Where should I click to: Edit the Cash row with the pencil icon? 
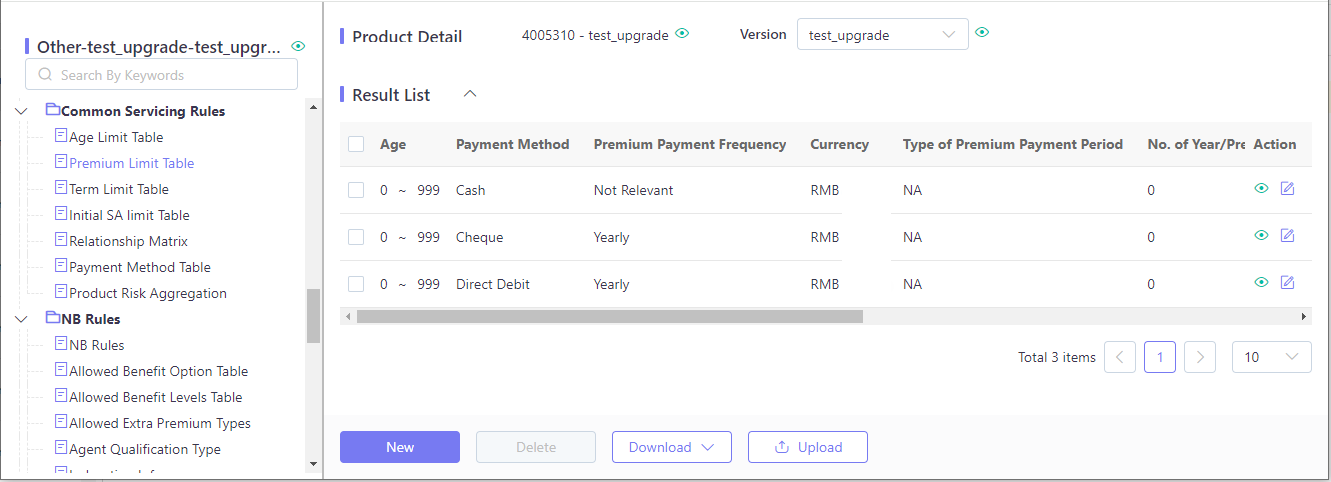pos(1287,188)
